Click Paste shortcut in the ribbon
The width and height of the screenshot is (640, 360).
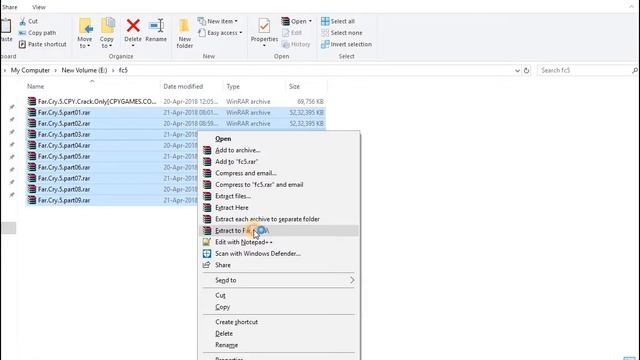coord(42,44)
